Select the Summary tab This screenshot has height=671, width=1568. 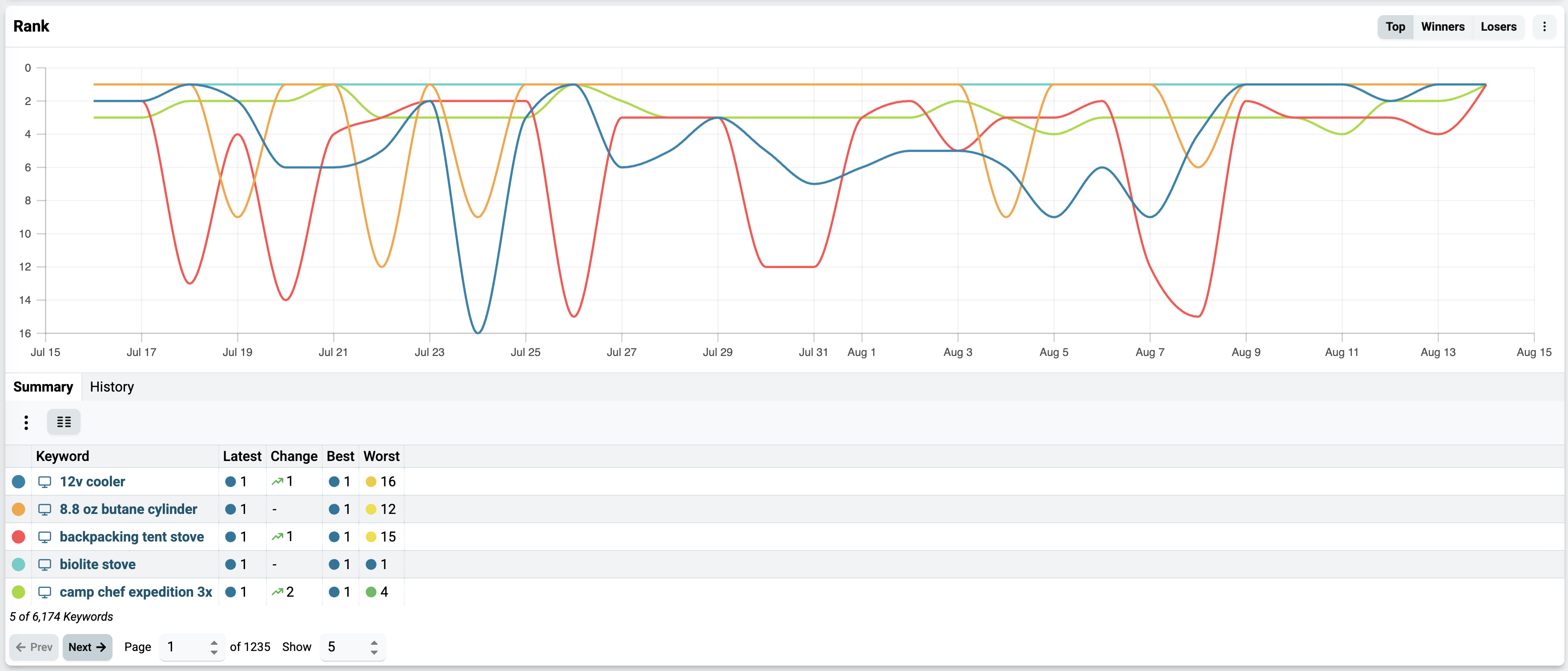tap(43, 387)
